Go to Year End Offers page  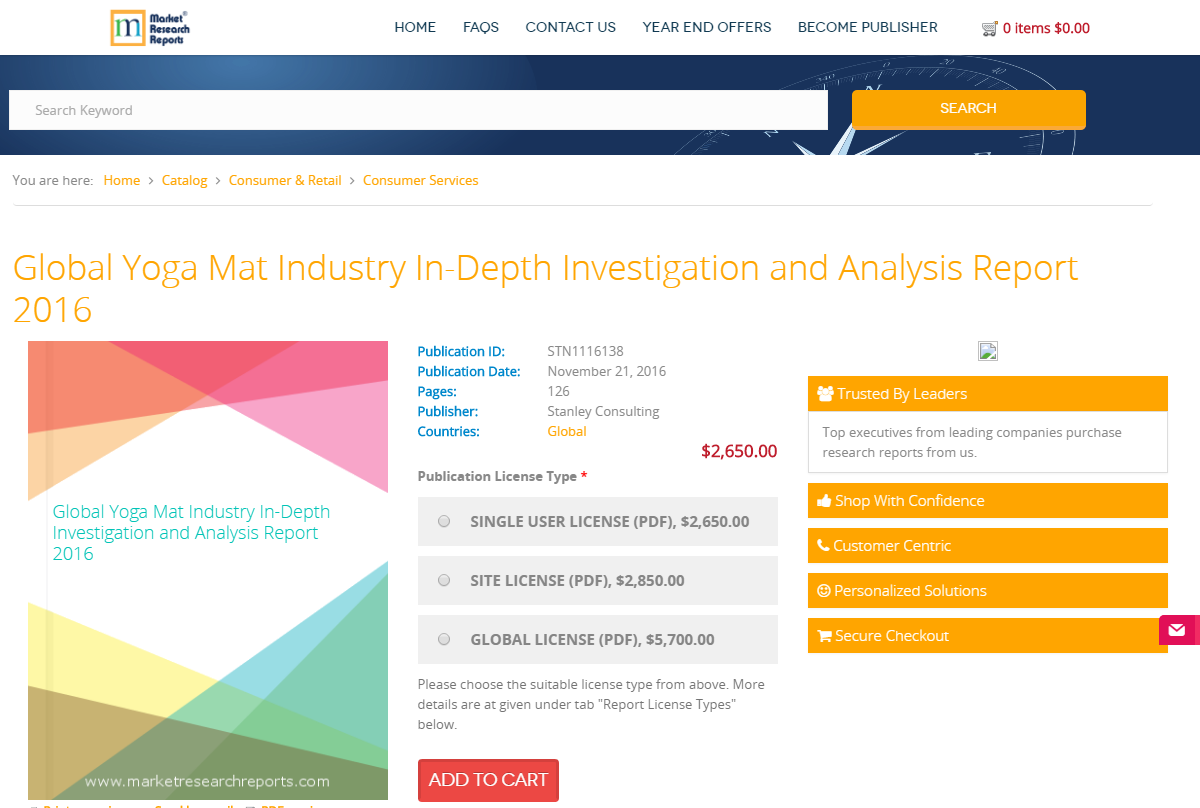pos(706,27)
